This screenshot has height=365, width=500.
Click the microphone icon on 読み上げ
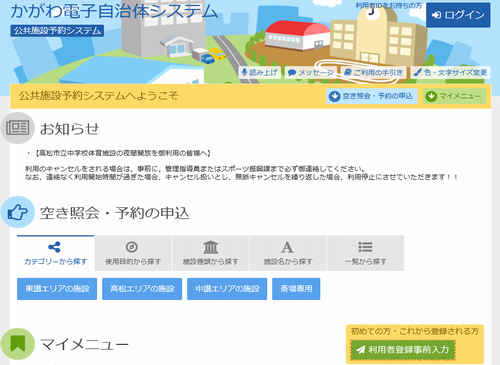tap(244, 72)
